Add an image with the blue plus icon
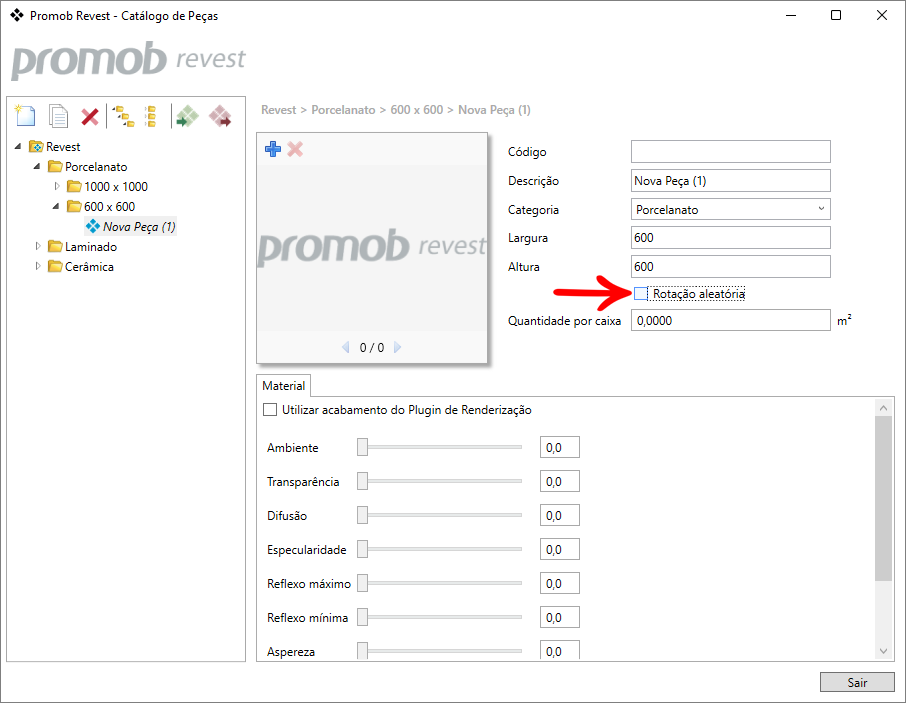The image size is (911, 706). [x=273, y=150]
